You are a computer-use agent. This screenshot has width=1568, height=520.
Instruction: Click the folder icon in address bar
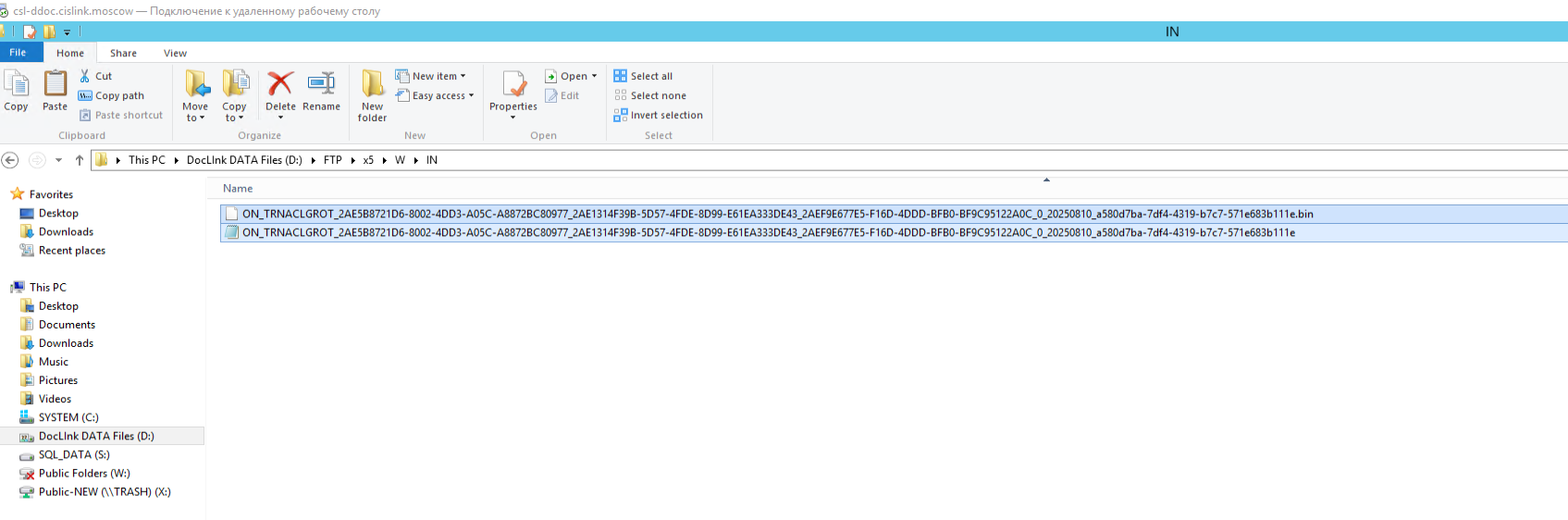click(102, 160)
